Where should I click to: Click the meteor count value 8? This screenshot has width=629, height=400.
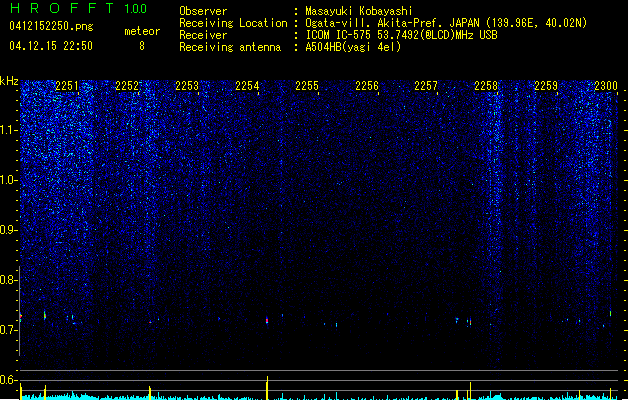pos(142,46)
